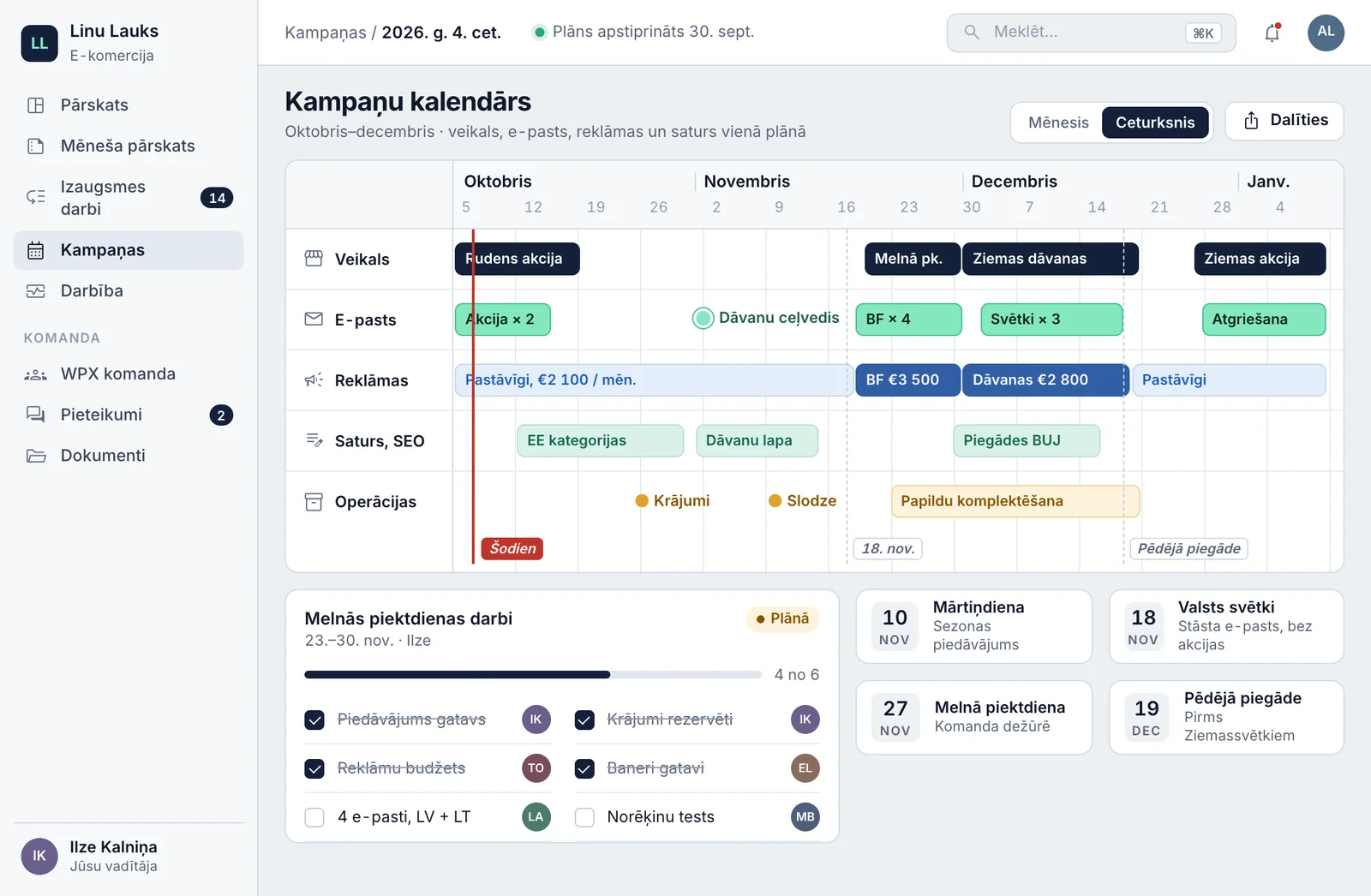1371x896 pixels.
Task: Click the Saturs, SEO edit icon
Action: [314, 440]
